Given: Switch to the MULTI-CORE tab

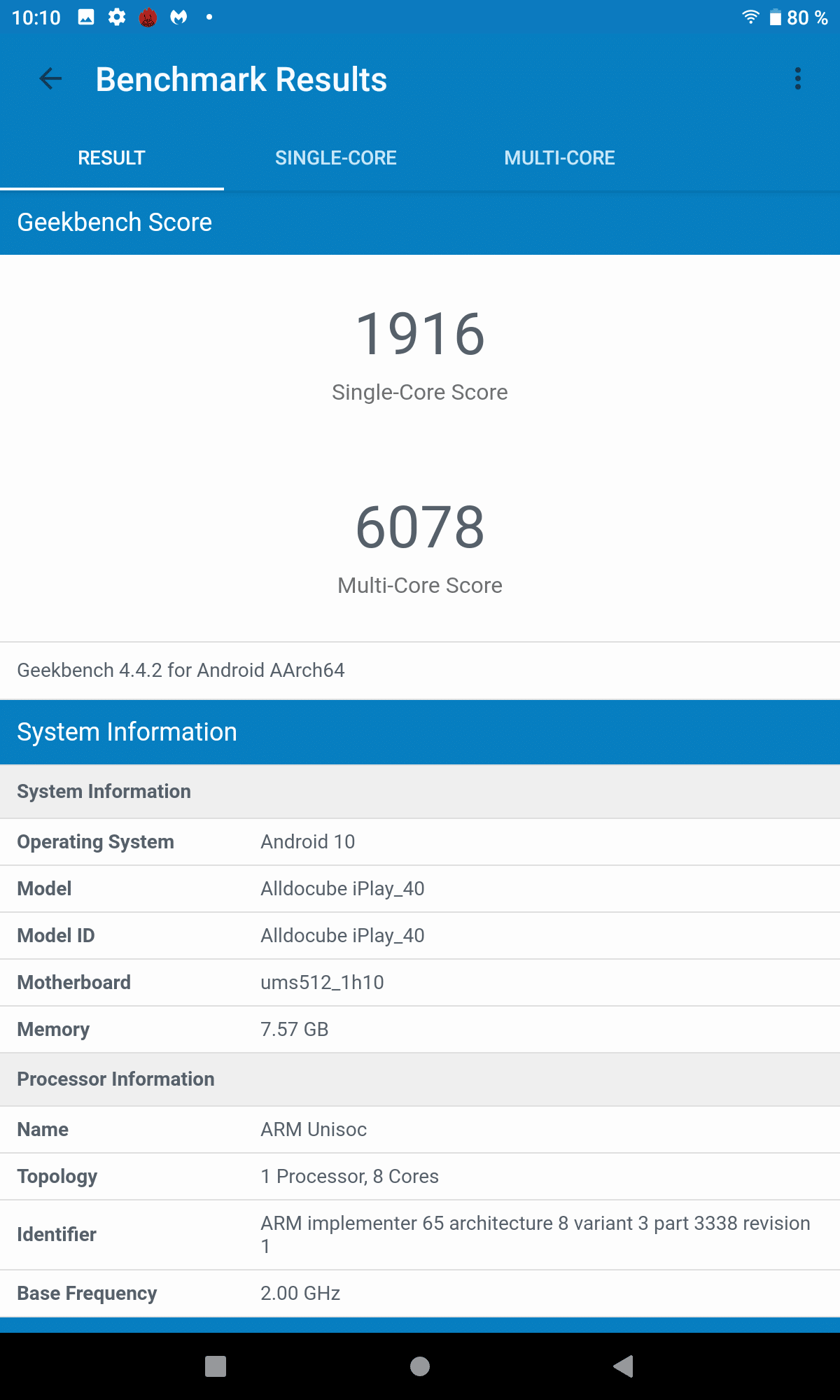Looking at the screenshot, I should [x=560, y=158].
